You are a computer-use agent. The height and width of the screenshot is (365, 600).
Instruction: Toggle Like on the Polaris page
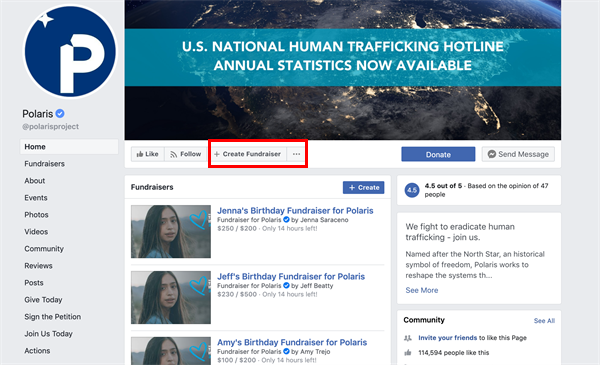pos(148,154)
